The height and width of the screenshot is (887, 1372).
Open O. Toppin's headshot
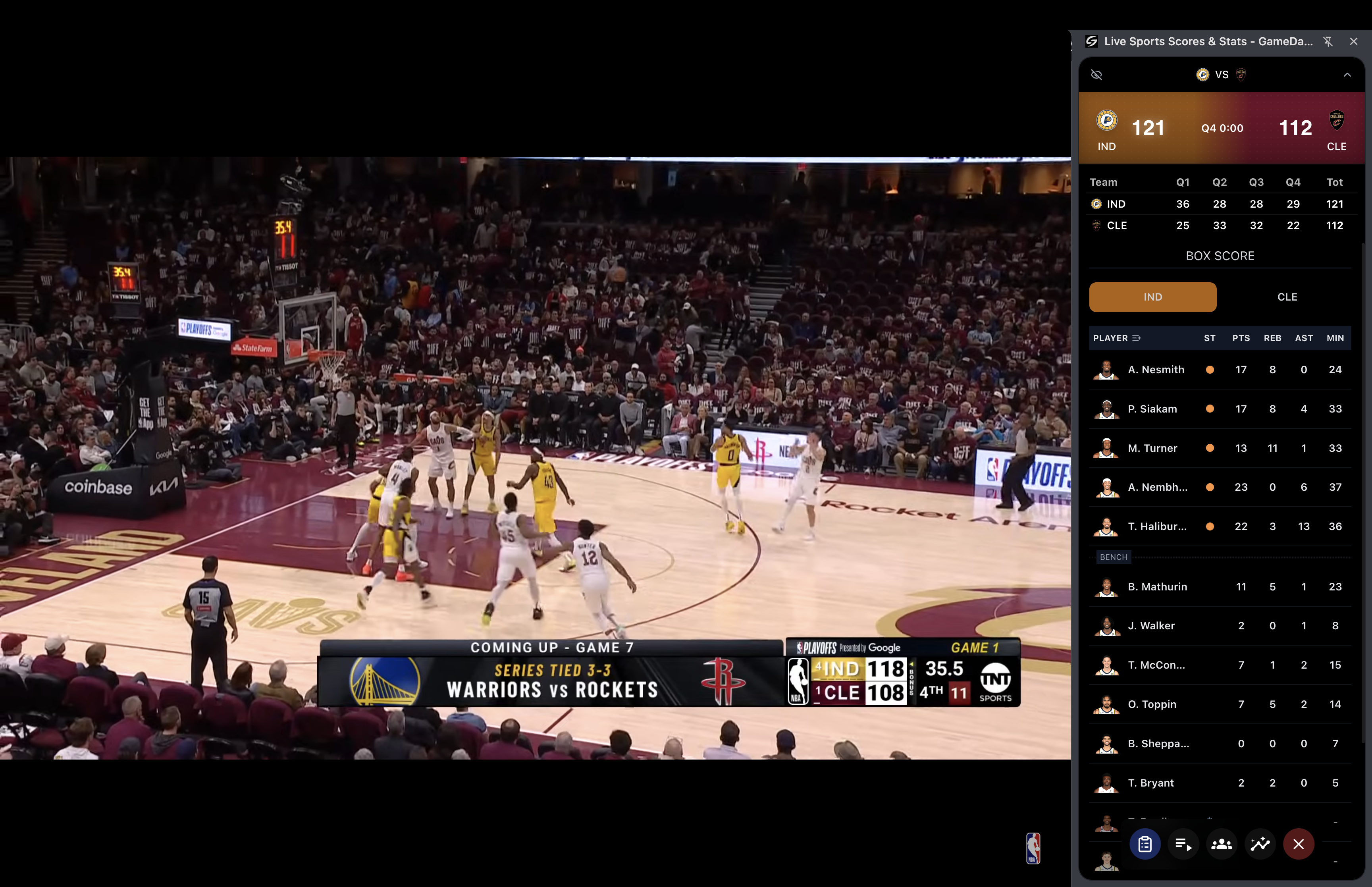point(1106,704)
